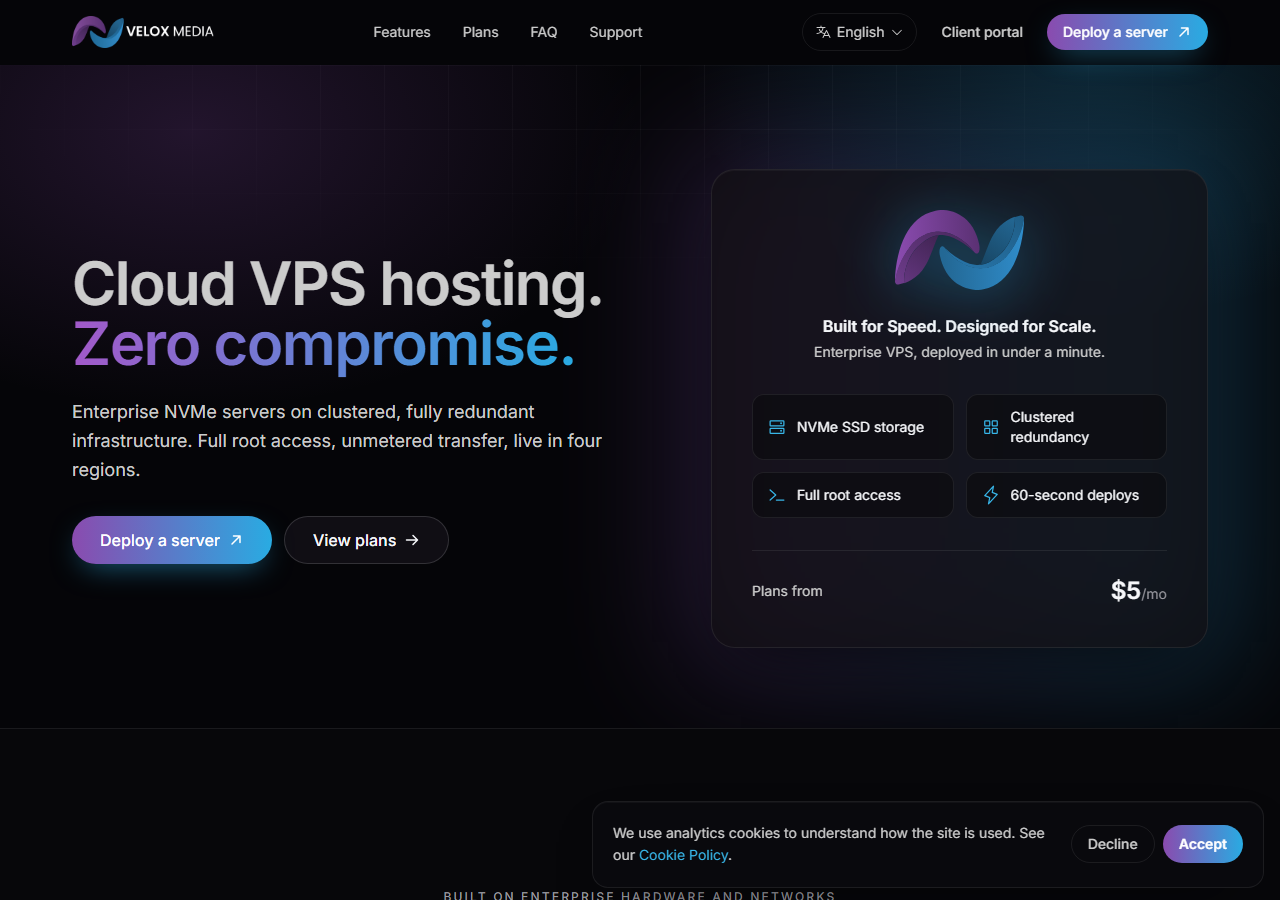Image resolution: width=1280 pixels, height=900 pixels.
Task: Open the Client portal link
Action: pyautogui.click(x=982, y=32)
